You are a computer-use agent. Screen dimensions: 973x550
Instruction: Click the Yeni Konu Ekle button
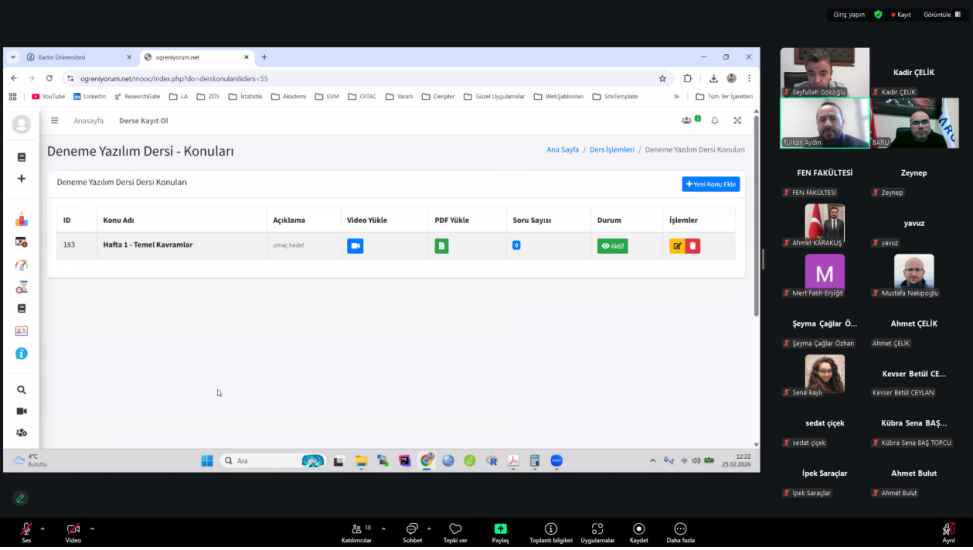point(710,184)
